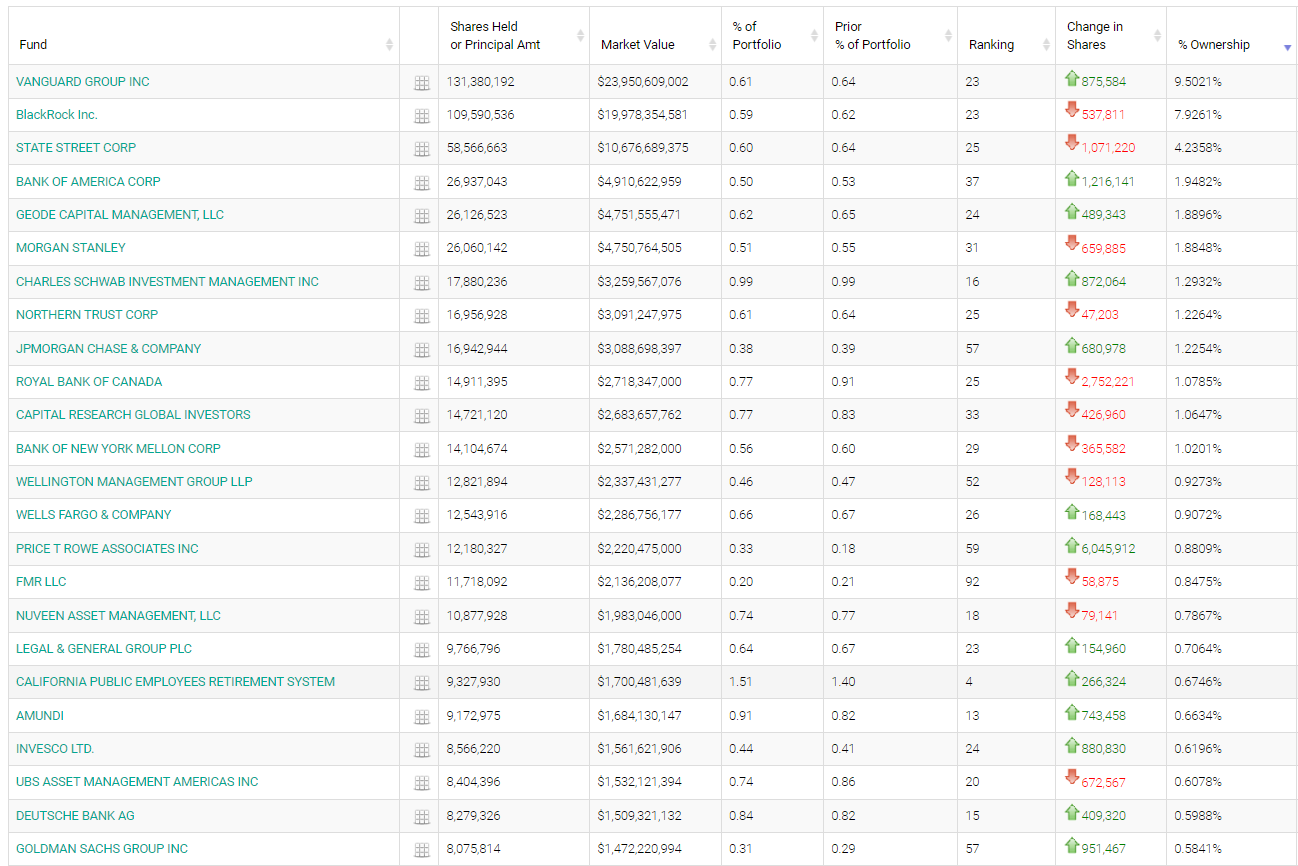
Task: Open grid icon for JPMORGAN CHASE & COMPANY row
Action: tap(421, 350)
